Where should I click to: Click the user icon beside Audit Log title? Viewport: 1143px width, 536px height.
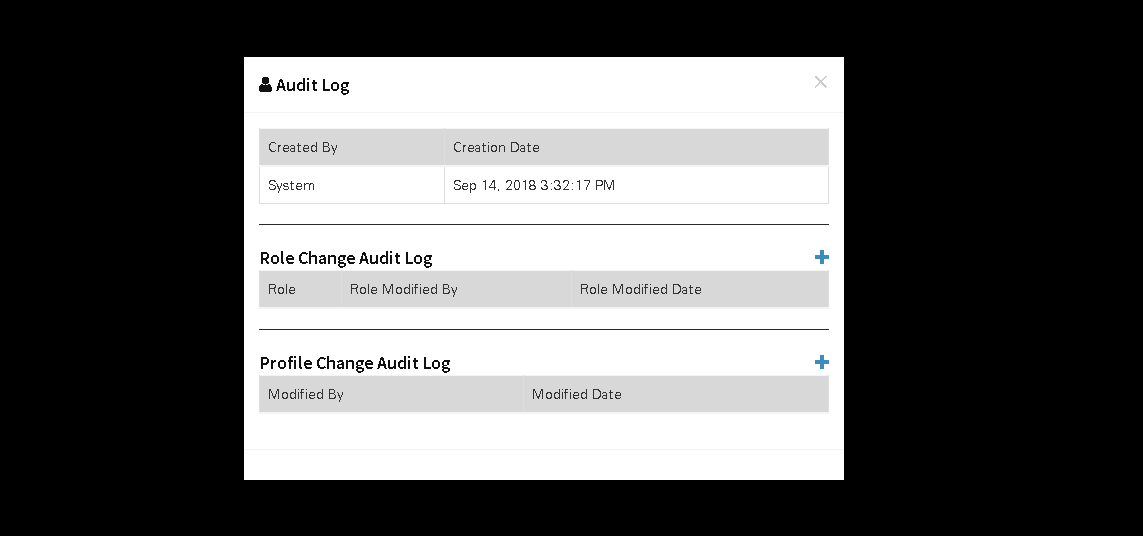pos(265,85)
